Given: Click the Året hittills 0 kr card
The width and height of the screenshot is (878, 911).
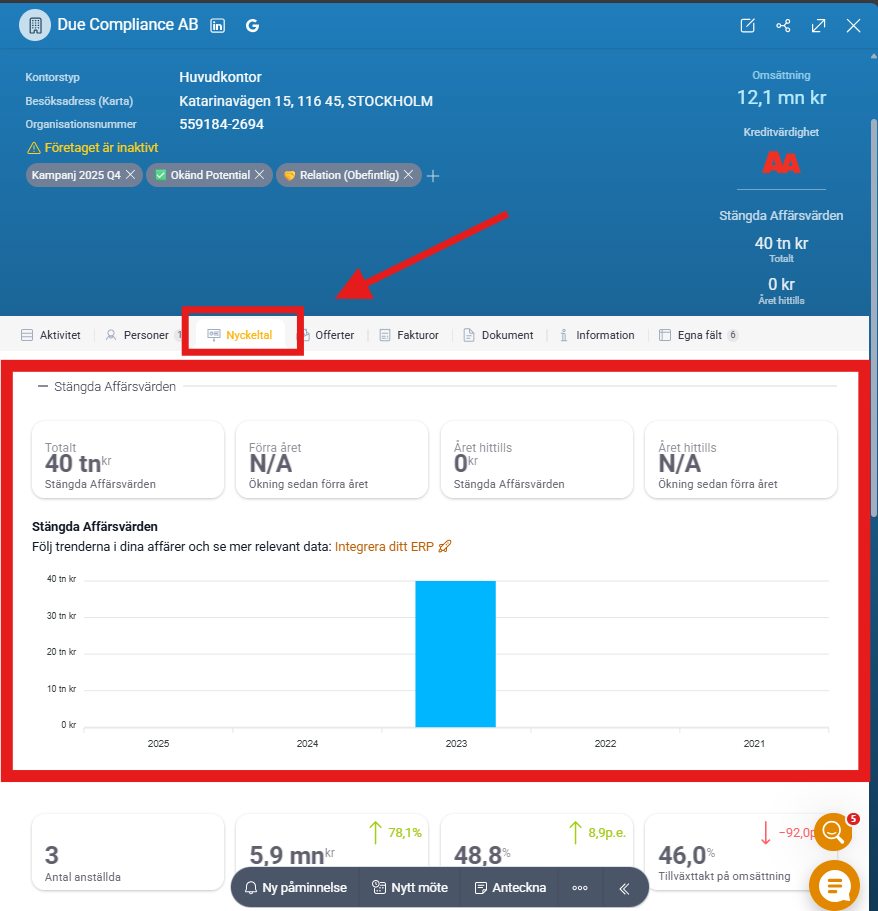Looking at the screenshot, I should click(x=537, y=460).
